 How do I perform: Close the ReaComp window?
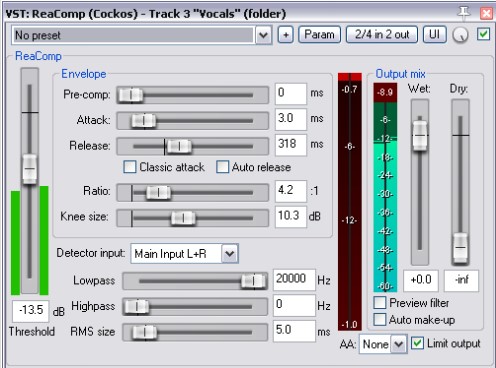coord(486,13)
